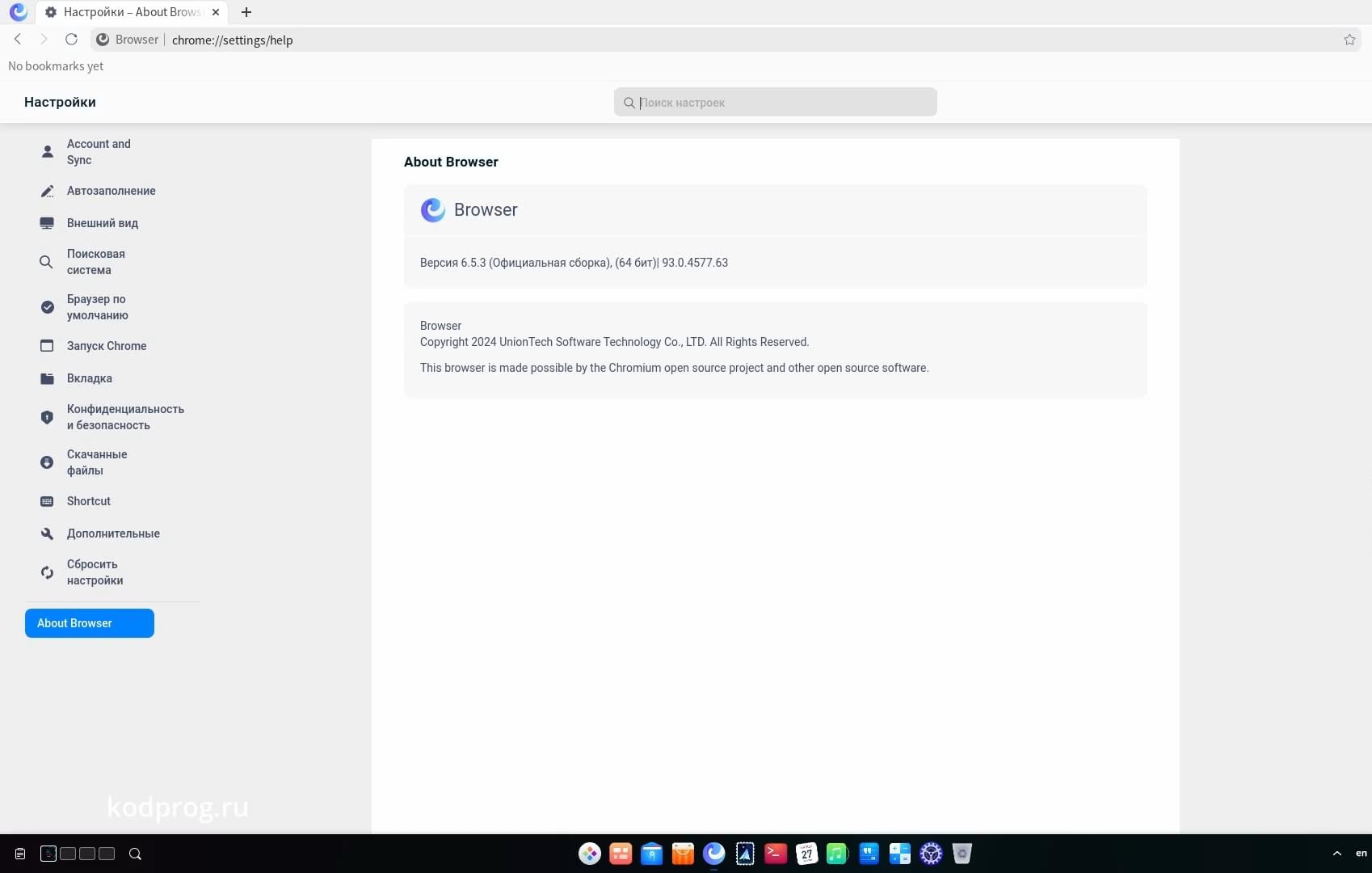Switch to the third workspace thumbnail
Screen dimensions: 1372x873
coord(87,854)
